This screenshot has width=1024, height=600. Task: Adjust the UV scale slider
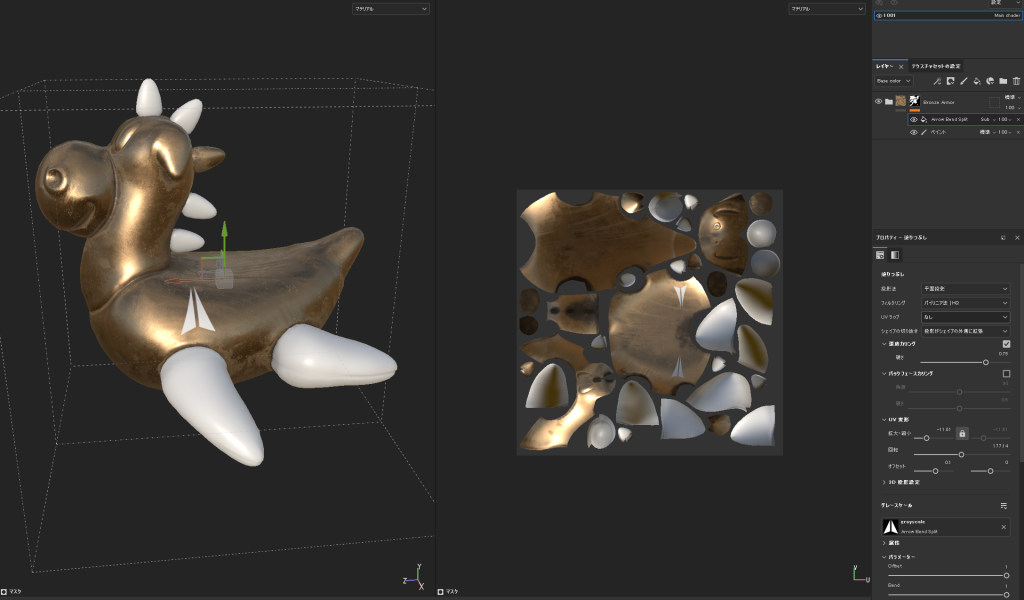(926, 438)
